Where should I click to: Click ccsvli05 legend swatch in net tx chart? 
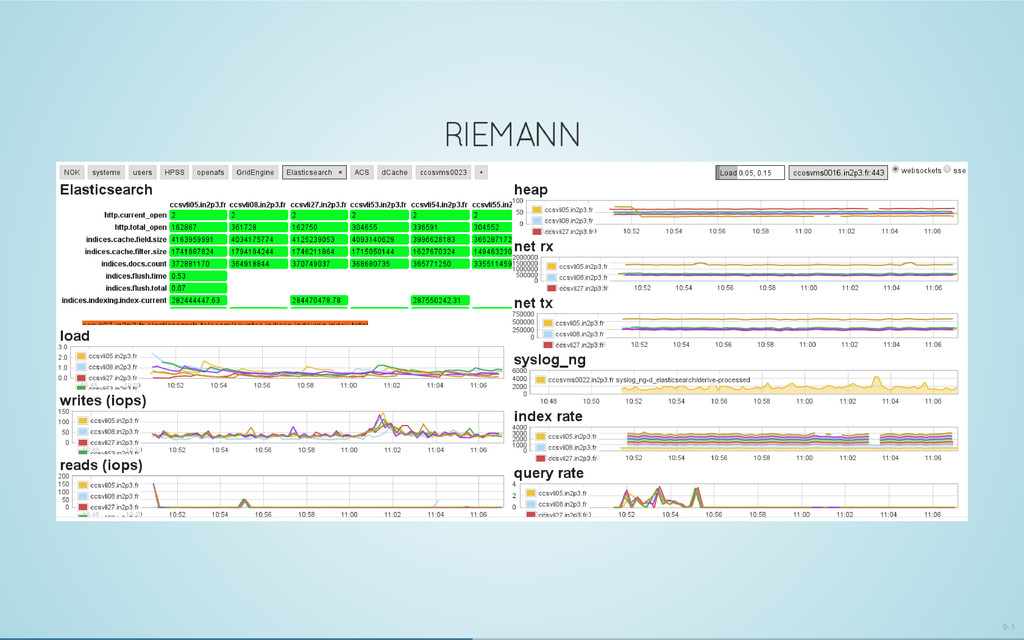pyautogui.click(x=548, y=323)
